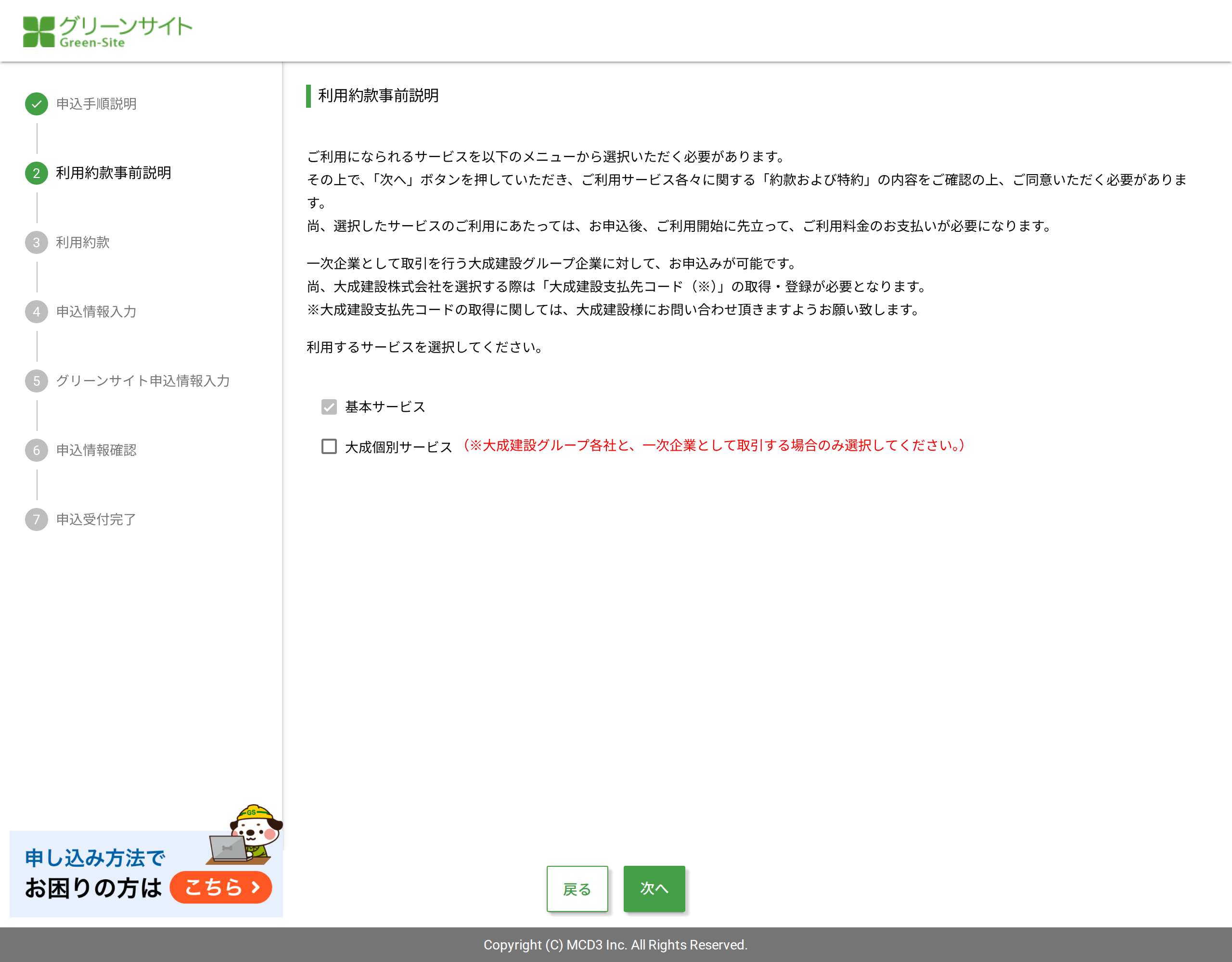Click the Copyright MCD3 Inc. footer text
Screen dimensions: 1232x962
[x=616, y=945]
